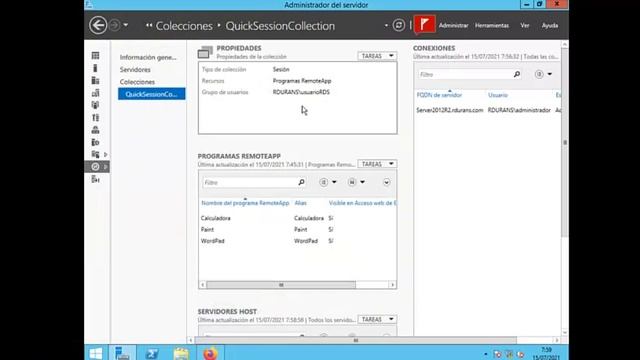Click saved queries icon in Programas RemoteApp

coord(352,182)
